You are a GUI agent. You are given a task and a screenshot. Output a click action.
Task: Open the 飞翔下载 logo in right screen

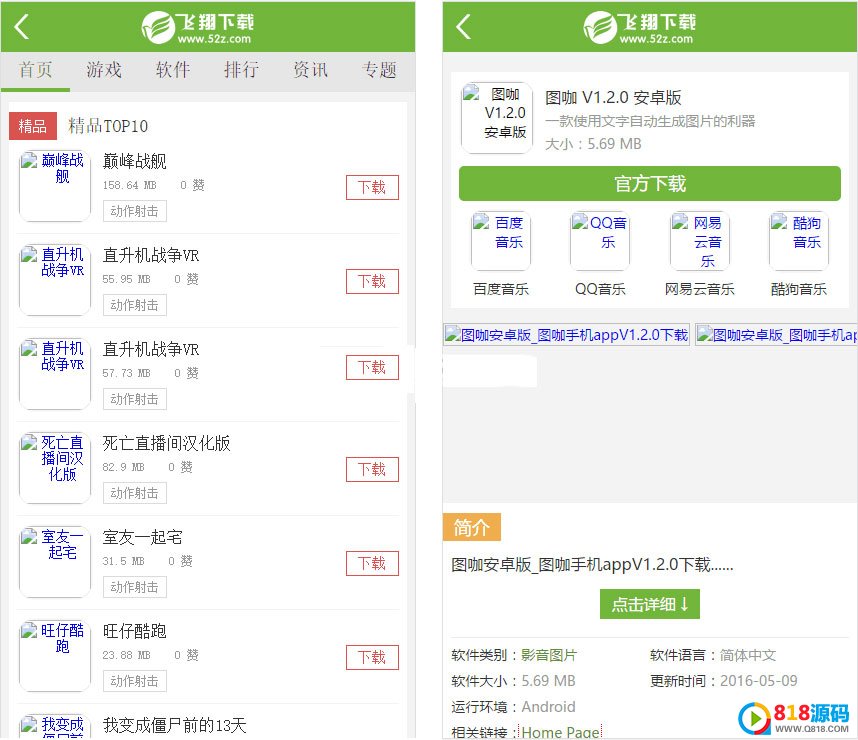(639, 27)
